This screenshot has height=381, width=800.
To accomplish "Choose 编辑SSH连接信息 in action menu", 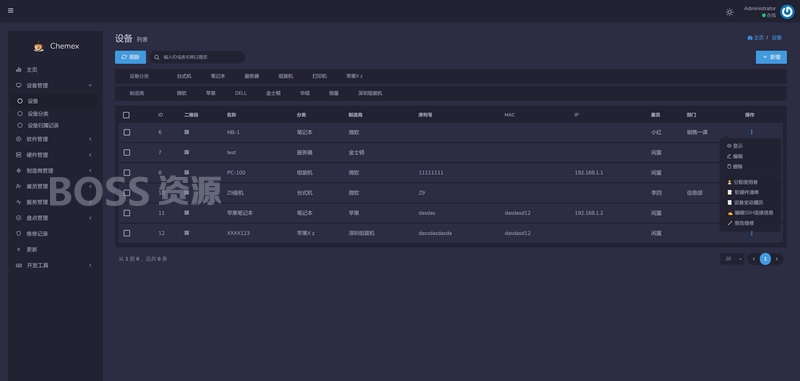I will pyautogui.click(x=750, y=213).
